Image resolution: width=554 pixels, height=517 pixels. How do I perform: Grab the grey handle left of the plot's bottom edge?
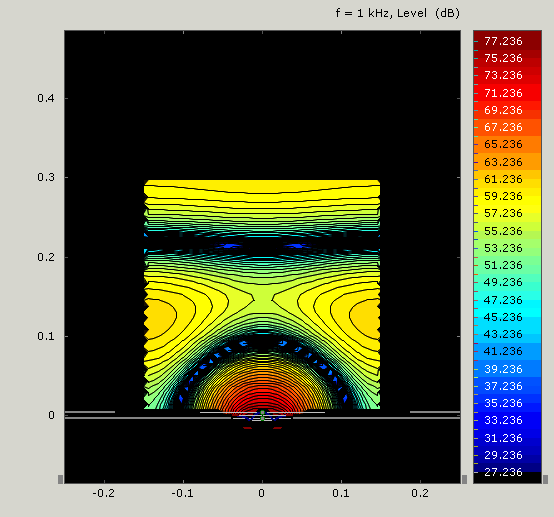pos(60,479)
